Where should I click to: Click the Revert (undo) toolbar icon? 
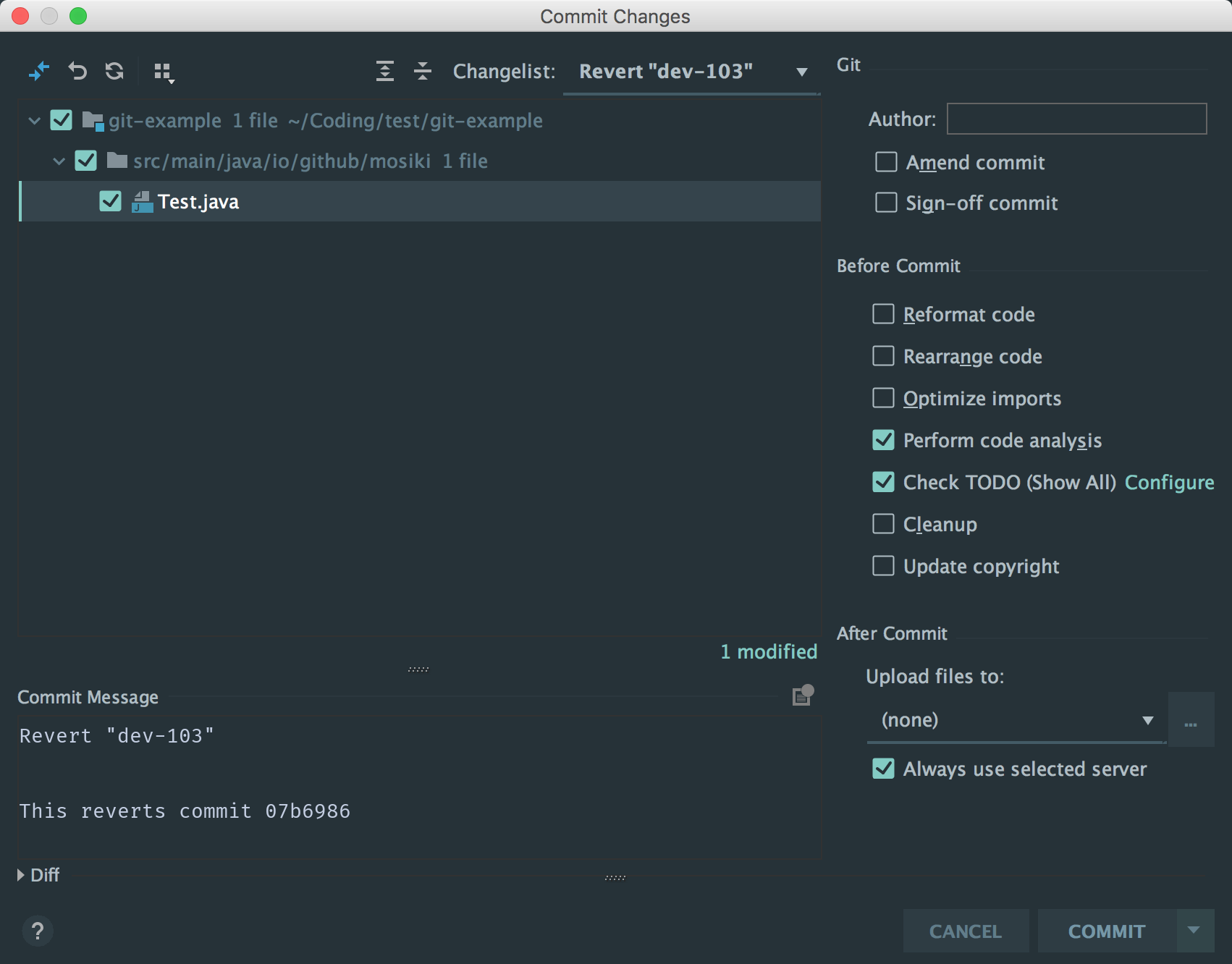[x=77, y=71]
